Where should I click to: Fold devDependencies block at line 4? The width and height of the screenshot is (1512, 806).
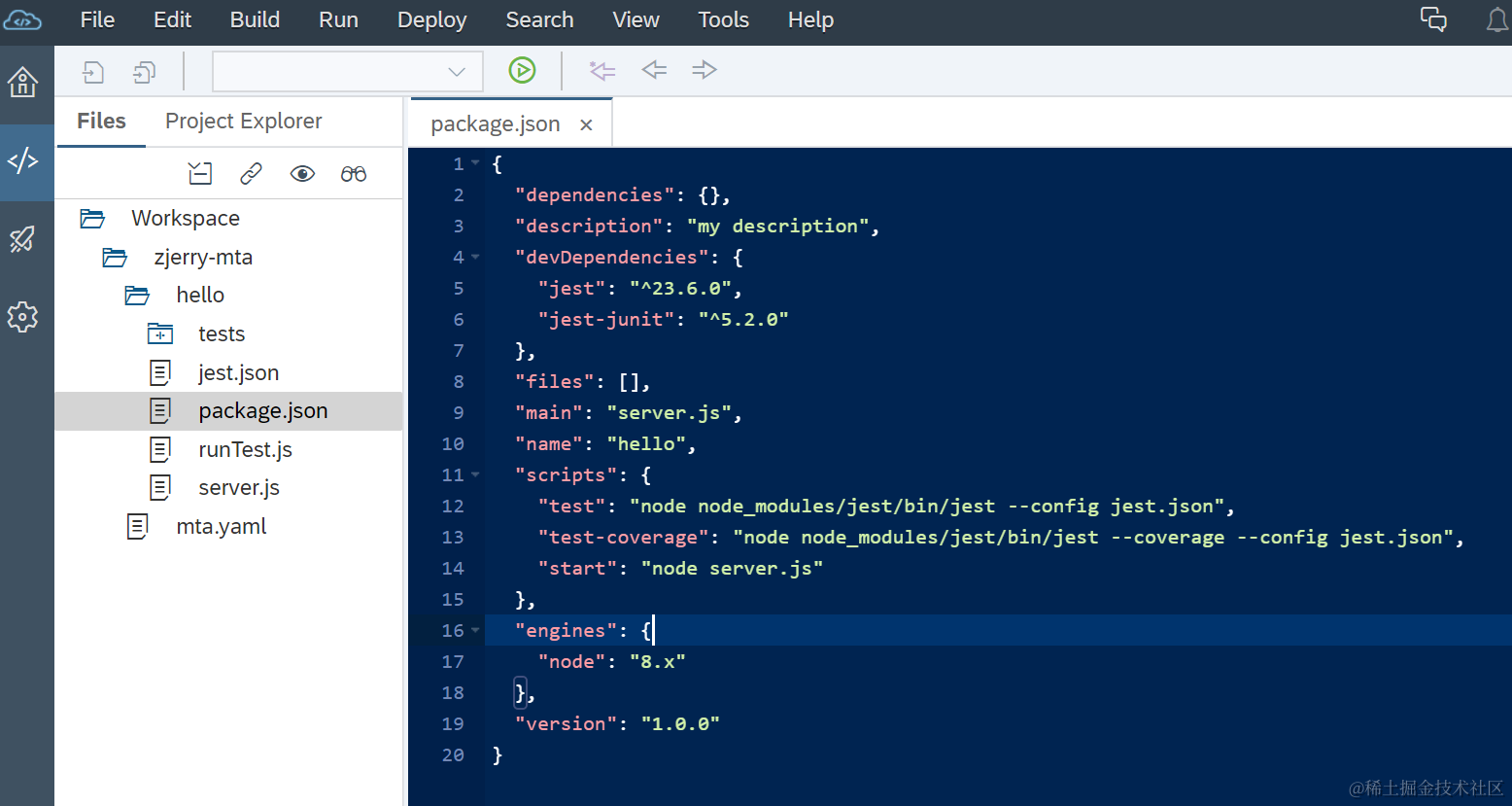[475, 257]
